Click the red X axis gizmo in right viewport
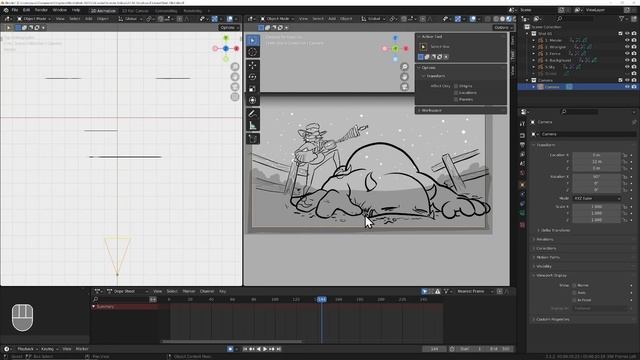The height and width of the screenshot is (360, 640). tap(406, 49)
